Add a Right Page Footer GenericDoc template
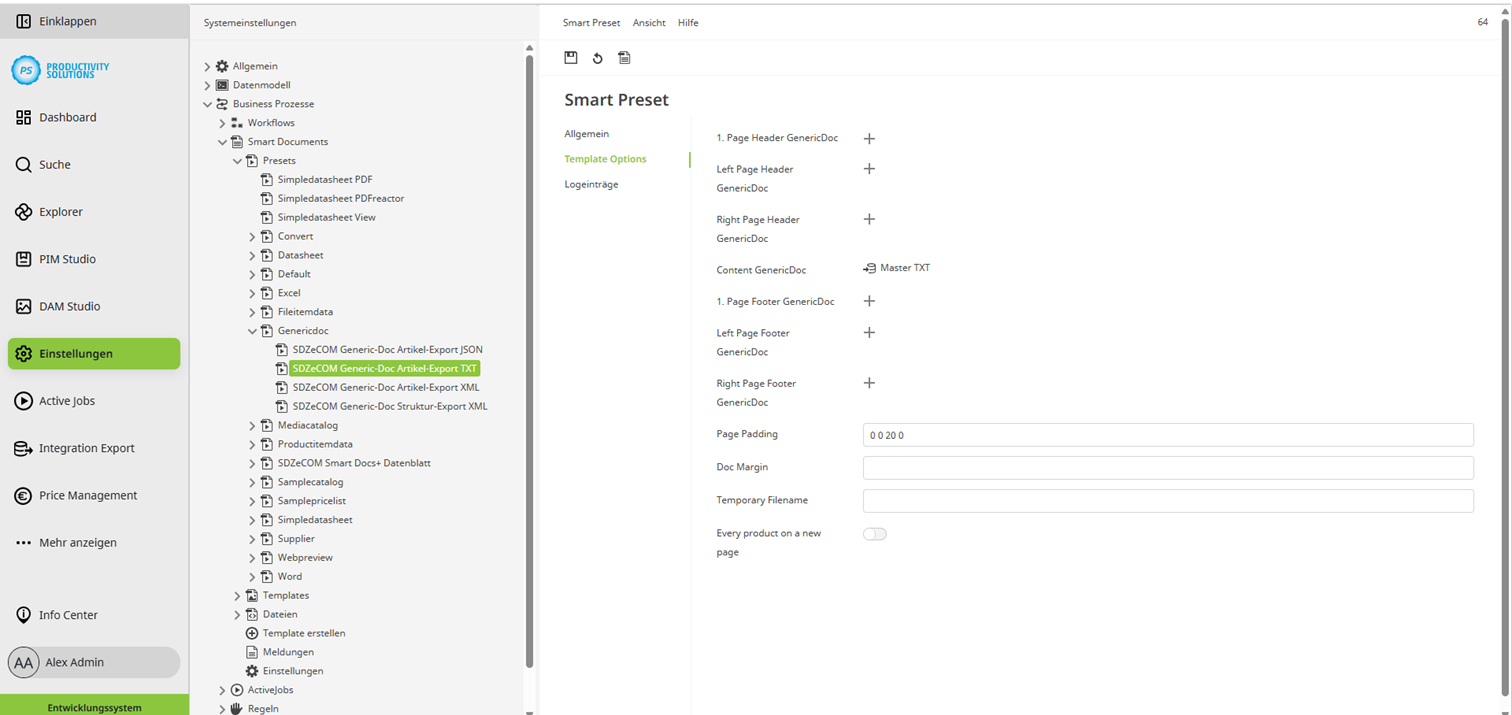 [869, 382]
